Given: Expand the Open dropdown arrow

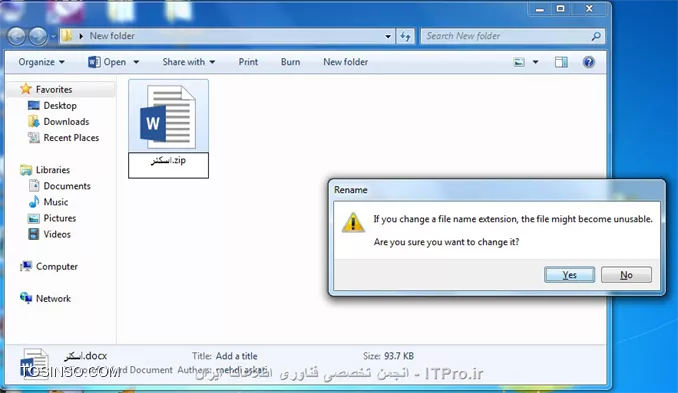Looking at the screenshot, I should click(136, 62).
